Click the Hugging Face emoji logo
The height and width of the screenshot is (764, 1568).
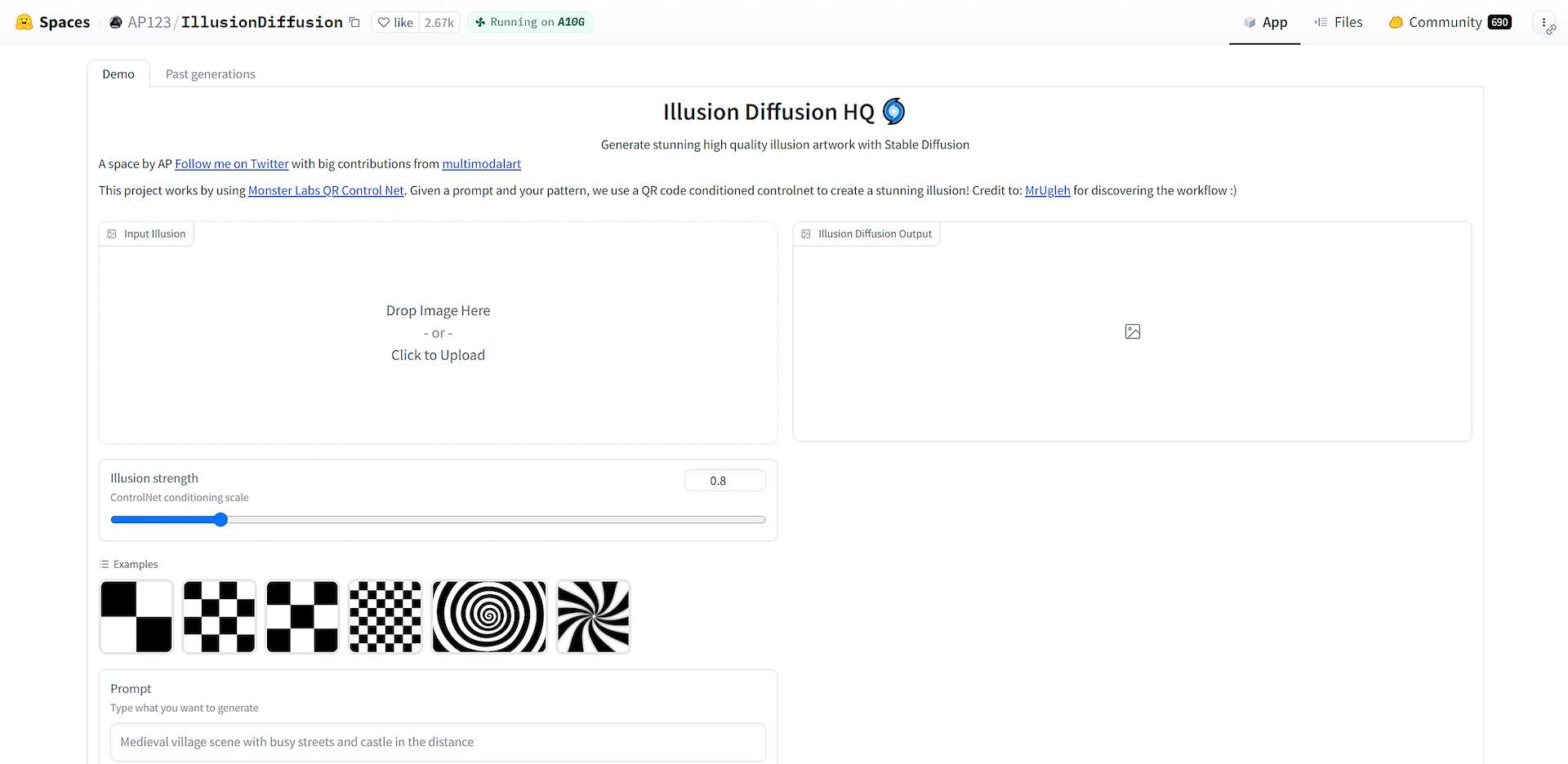tap(24, 22)
